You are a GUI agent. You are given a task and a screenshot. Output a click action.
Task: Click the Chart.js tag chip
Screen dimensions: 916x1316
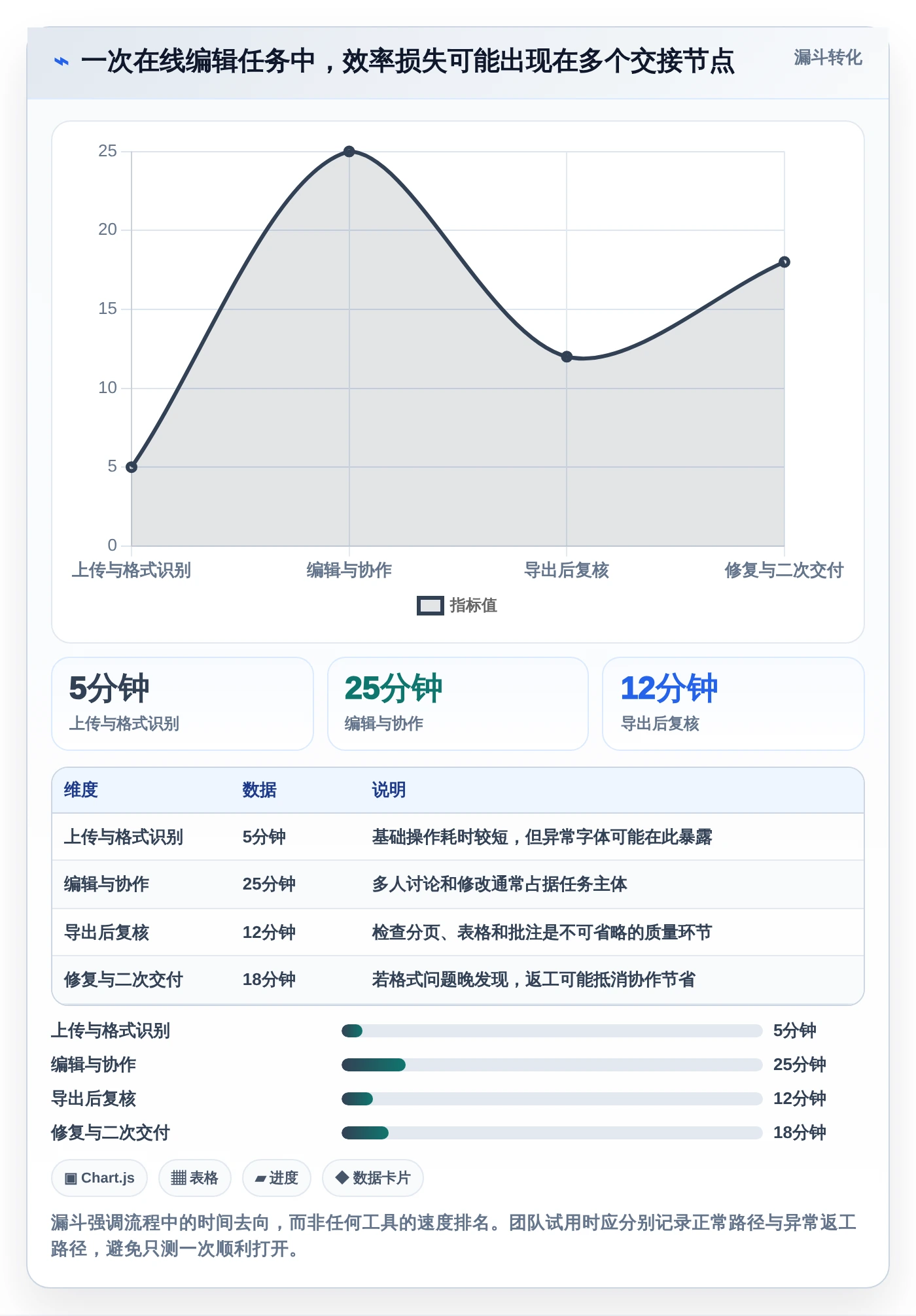99,1178
